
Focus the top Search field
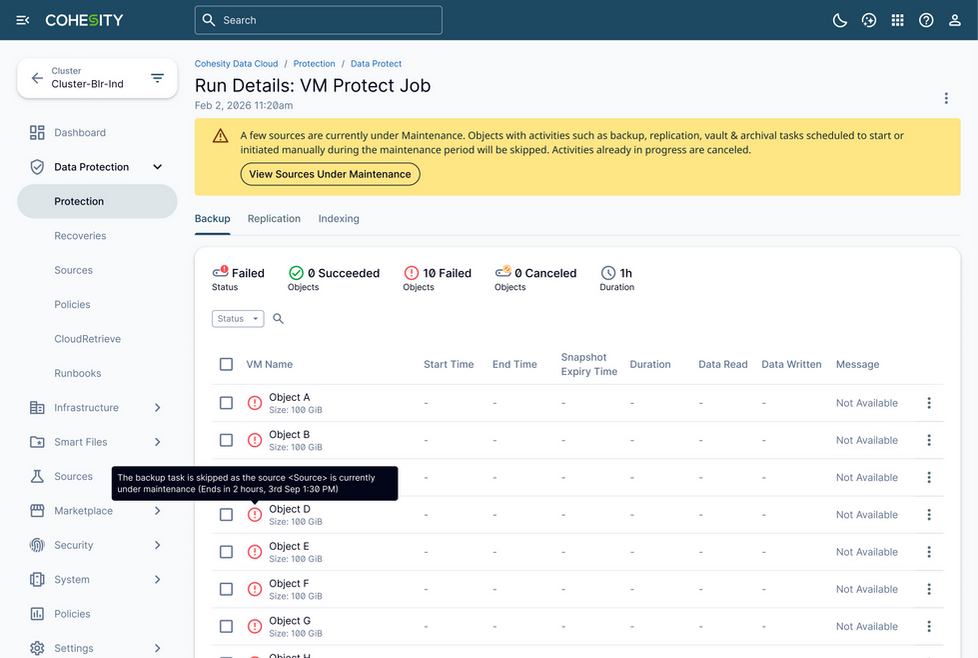(318, 20)
